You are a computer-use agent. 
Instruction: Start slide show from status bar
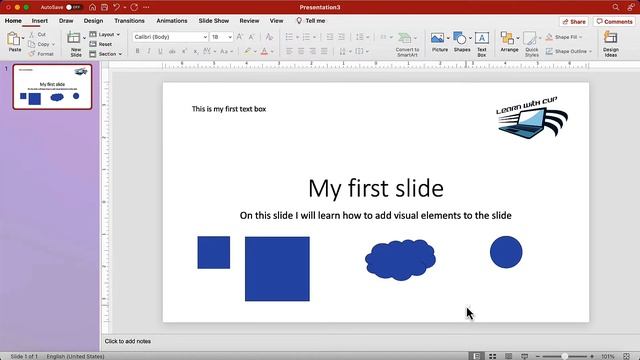coord(524,356)
